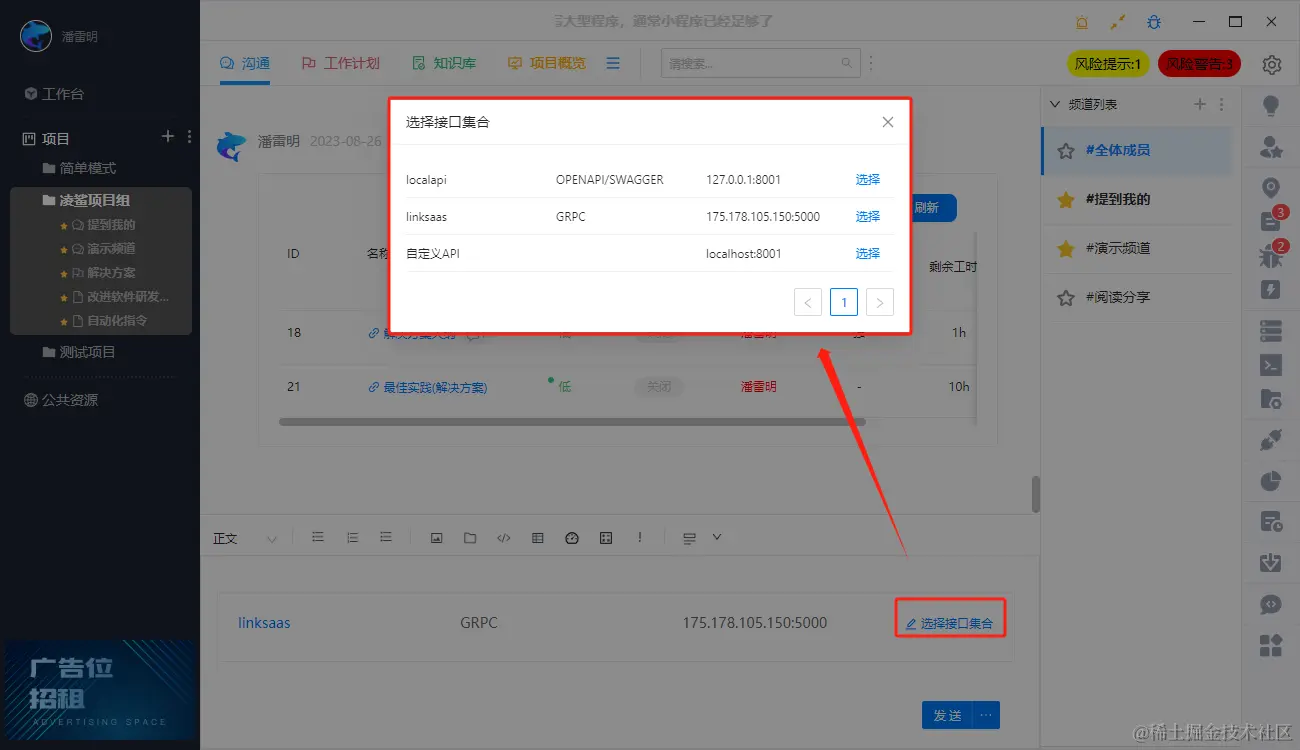Toggle the star on #演示频道 channel
This screenshot has width=1300, height=750.
1066,248
